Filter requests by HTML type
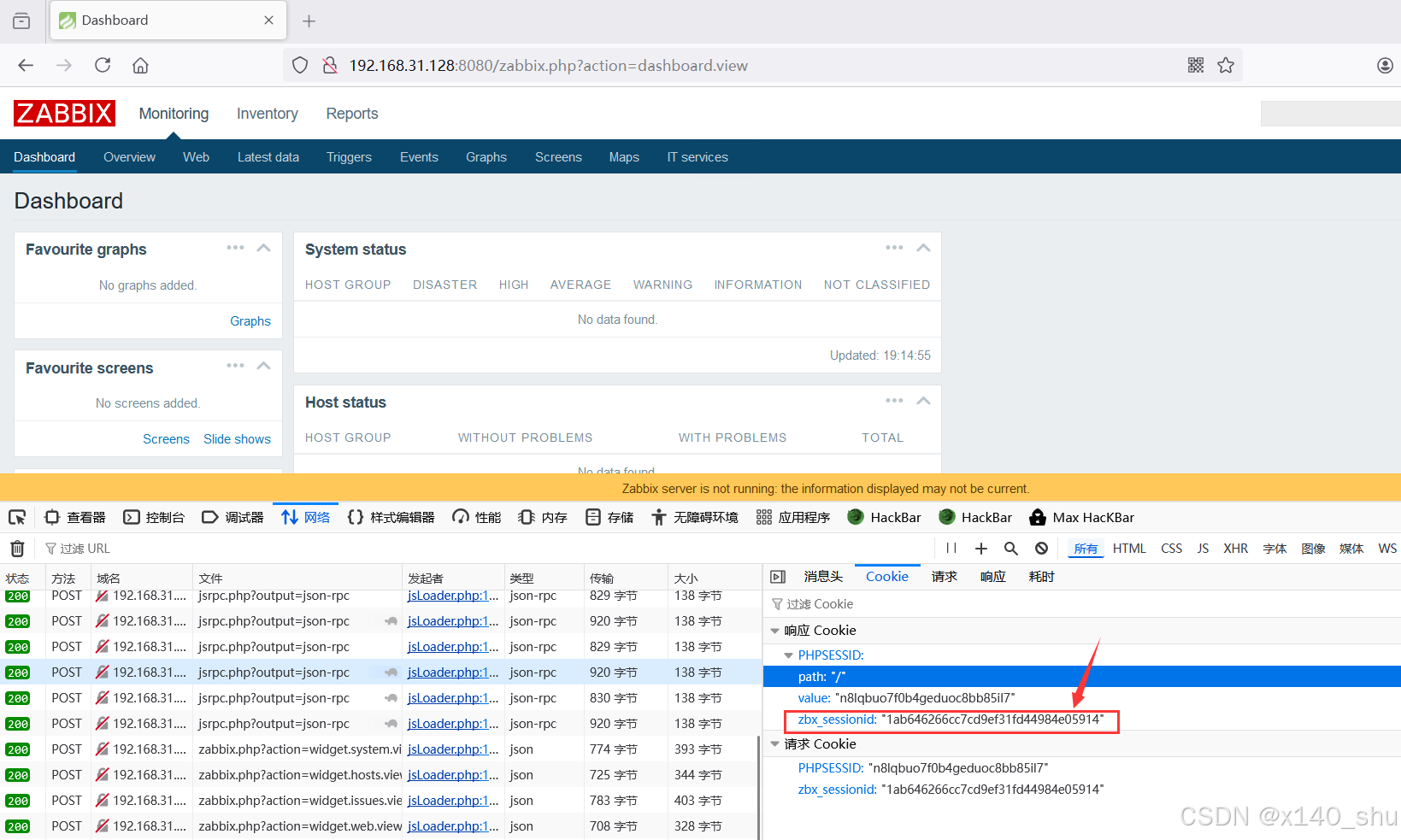Viewport: 1401px width, 840px height. [x=1129, y=549]
